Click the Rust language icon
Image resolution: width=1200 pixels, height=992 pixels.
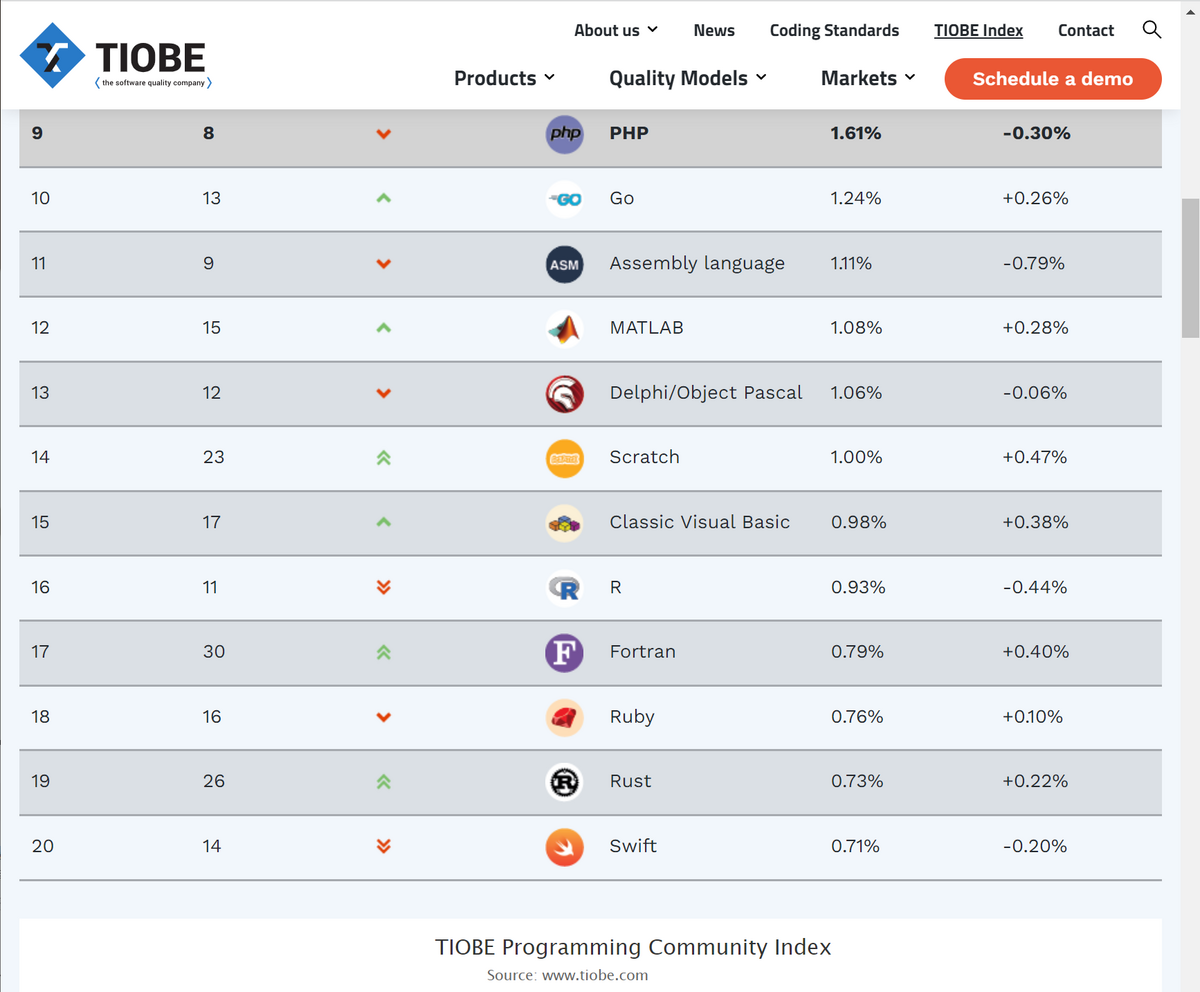(564, 782)
